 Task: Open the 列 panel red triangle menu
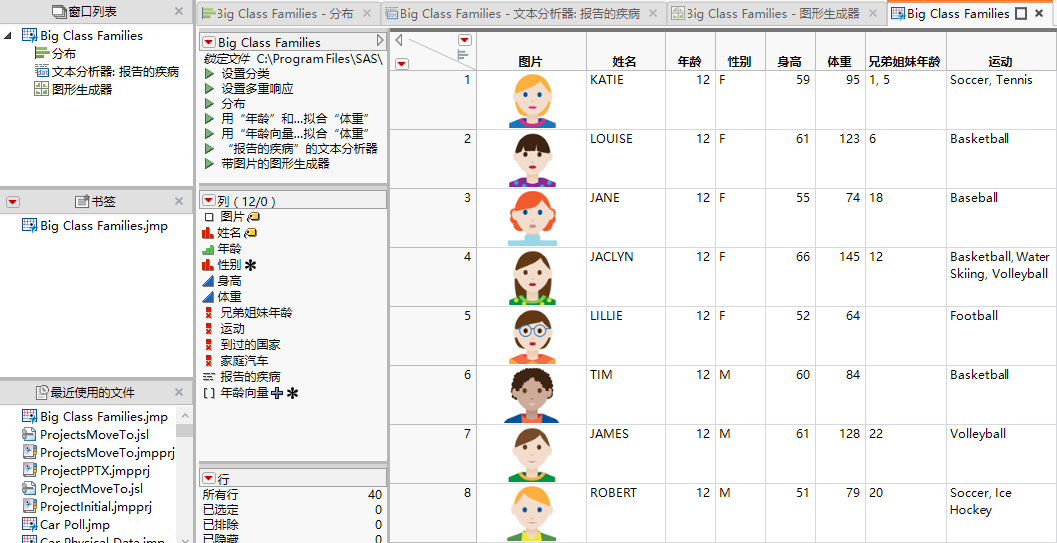click(x=208, y=201)
